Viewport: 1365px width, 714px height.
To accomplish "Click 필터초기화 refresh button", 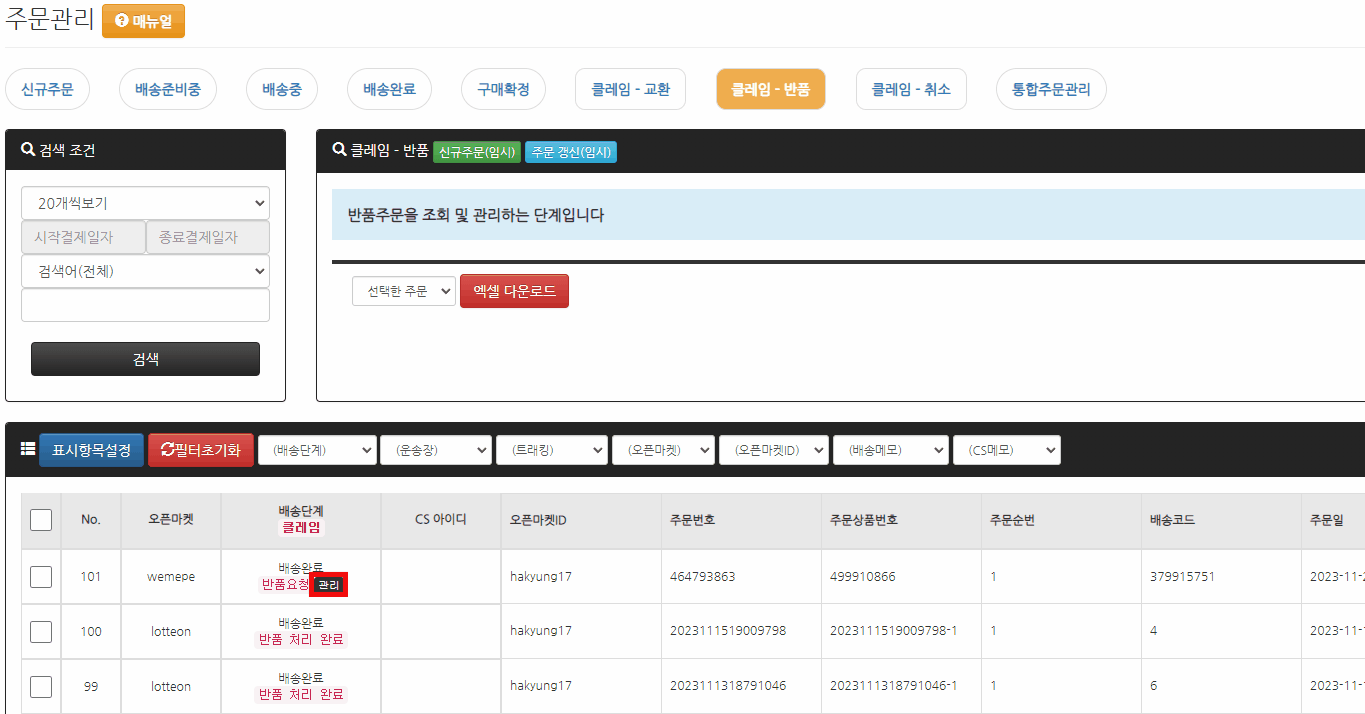I will [200, 450].
